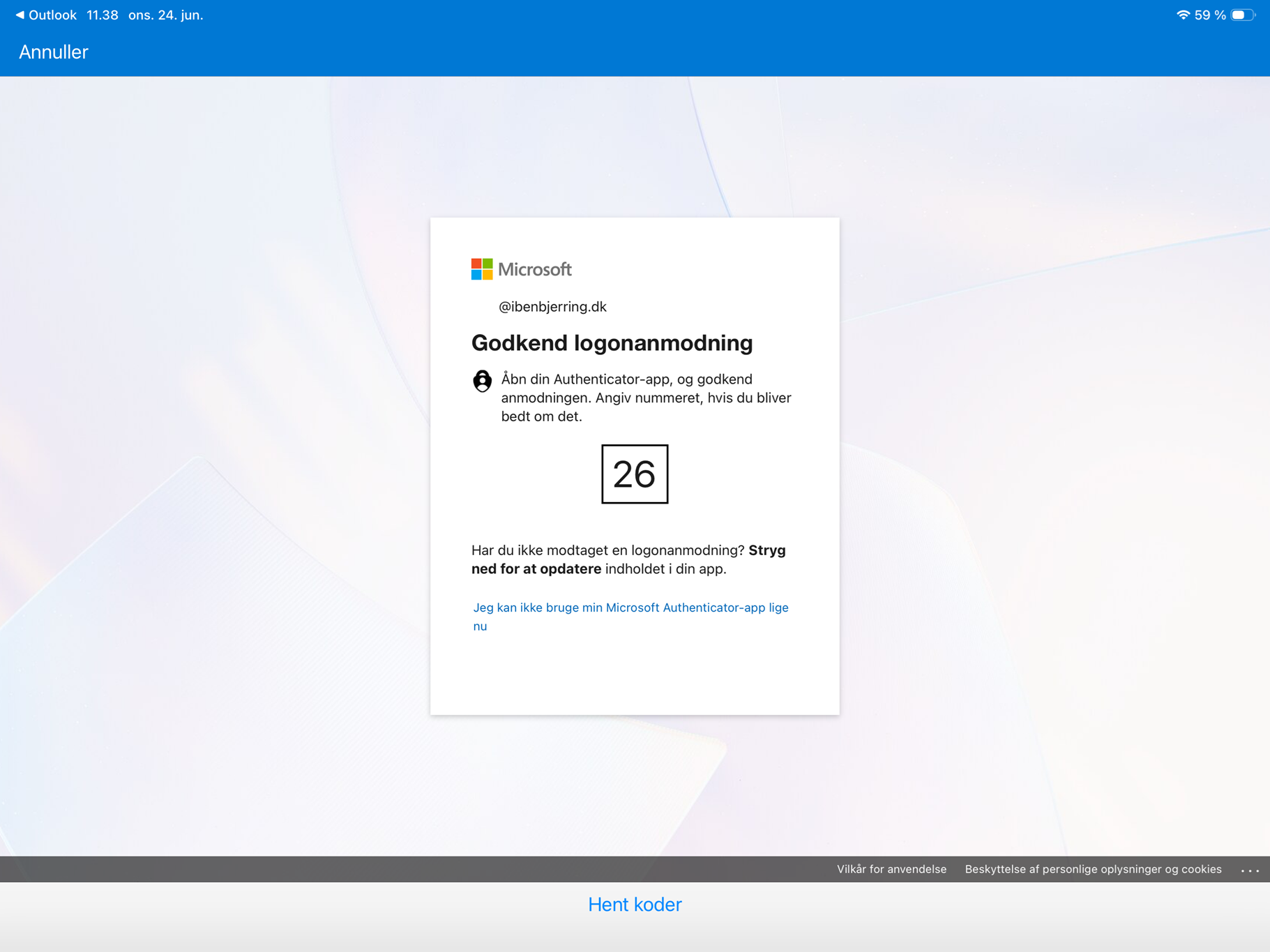Click the Godkend logonanmodning heading
This screenshot has width=1270, height=952.
point(612,343)
